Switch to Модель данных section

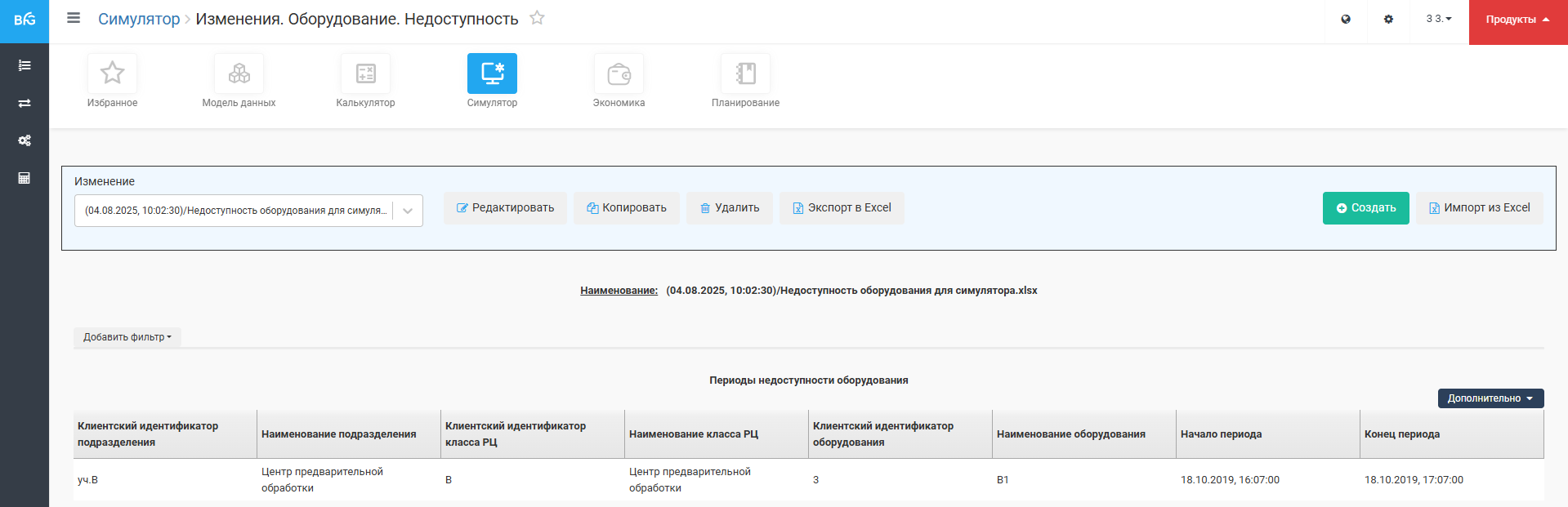[239, 81]
